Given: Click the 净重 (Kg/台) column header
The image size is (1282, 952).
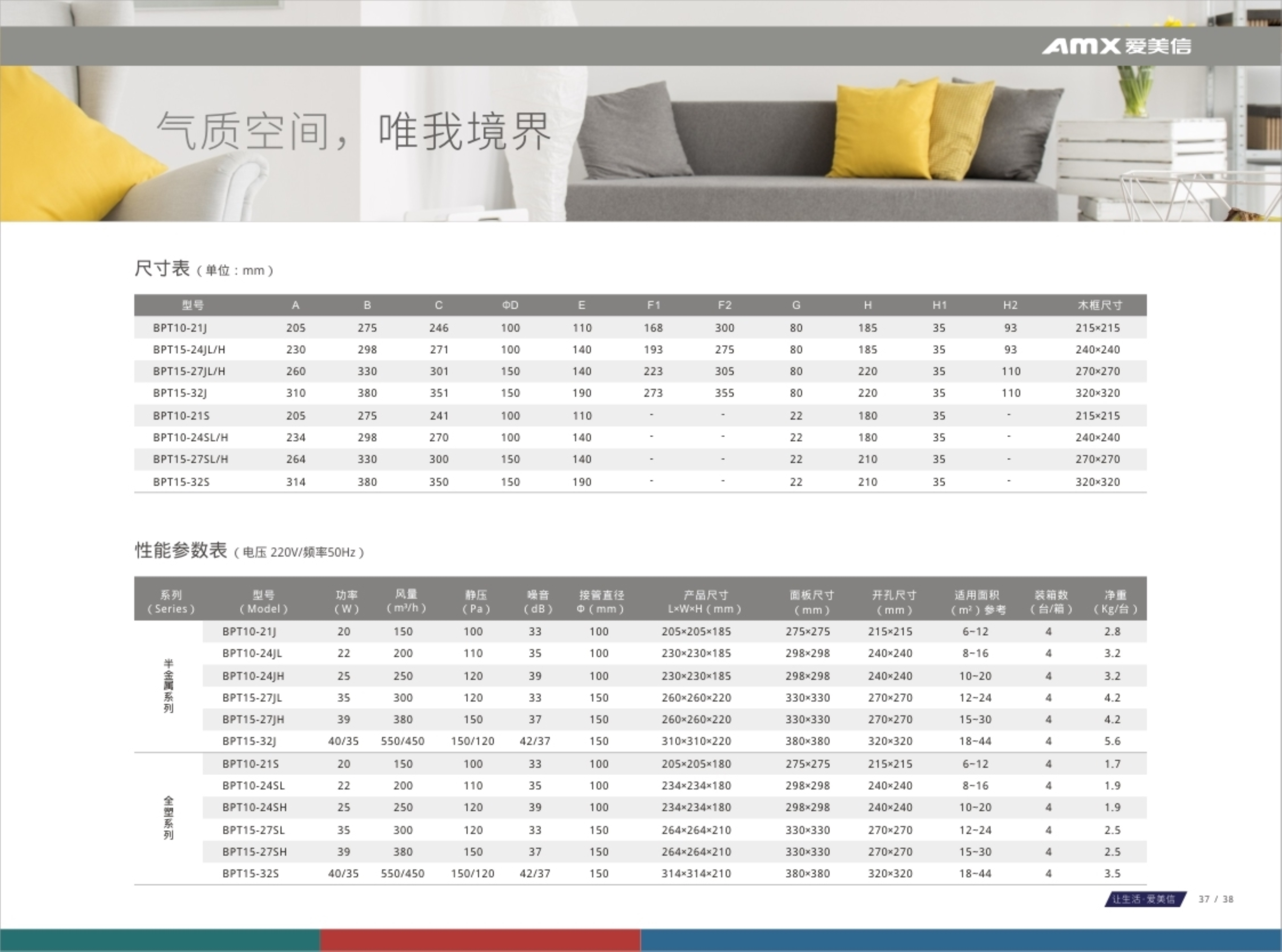Looking at the screenshot, I should click(x=1115, y=601).
